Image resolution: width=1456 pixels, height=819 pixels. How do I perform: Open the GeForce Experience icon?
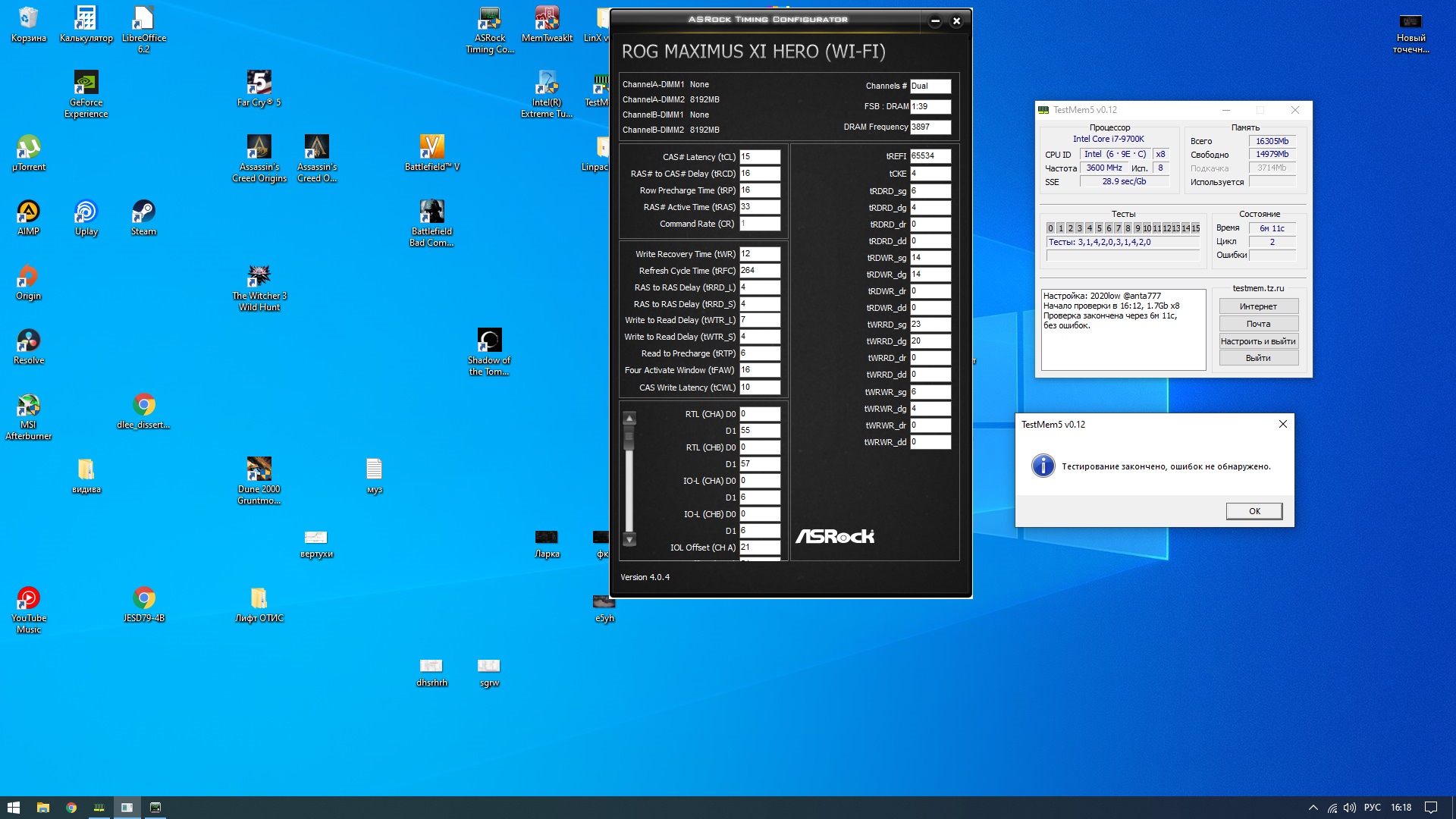pos(86,83)
